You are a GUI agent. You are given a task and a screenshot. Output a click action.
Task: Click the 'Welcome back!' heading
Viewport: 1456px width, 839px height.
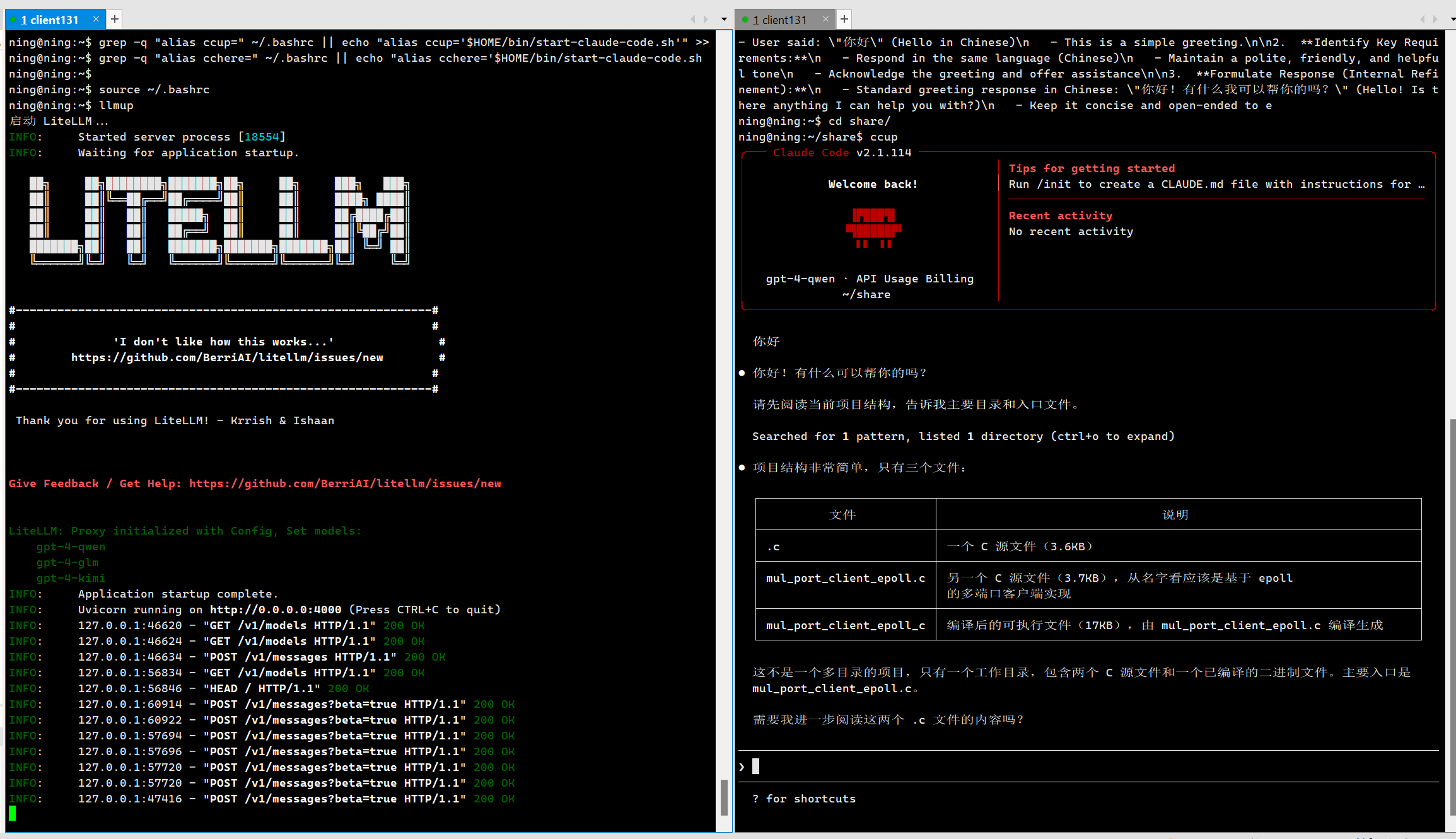point(873,184)
